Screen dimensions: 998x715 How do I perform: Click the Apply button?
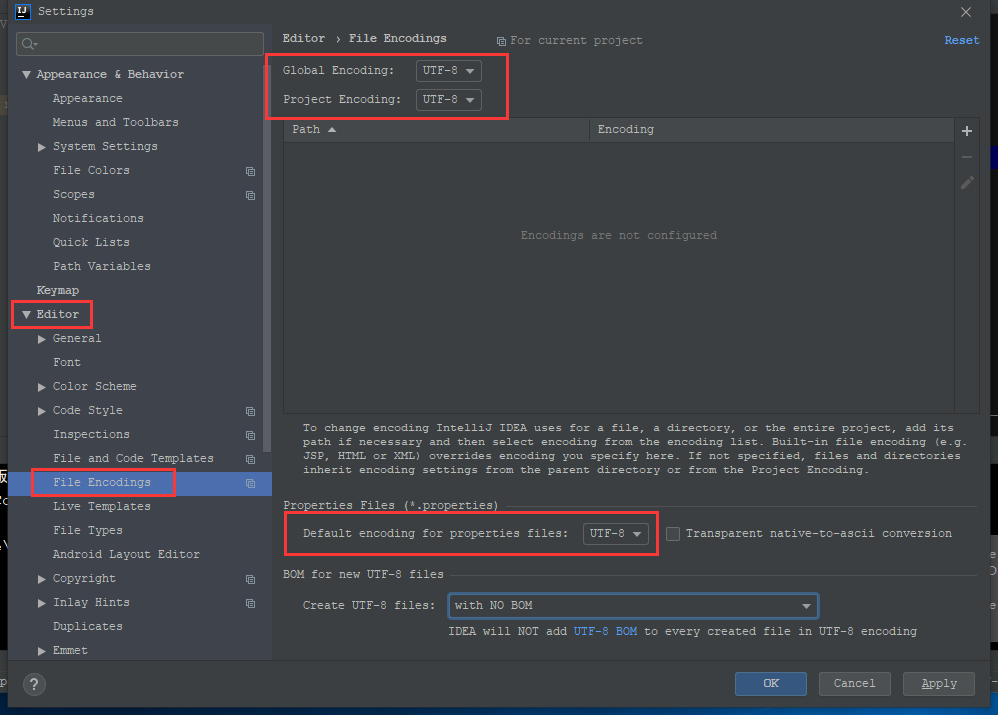coord(939,684)
